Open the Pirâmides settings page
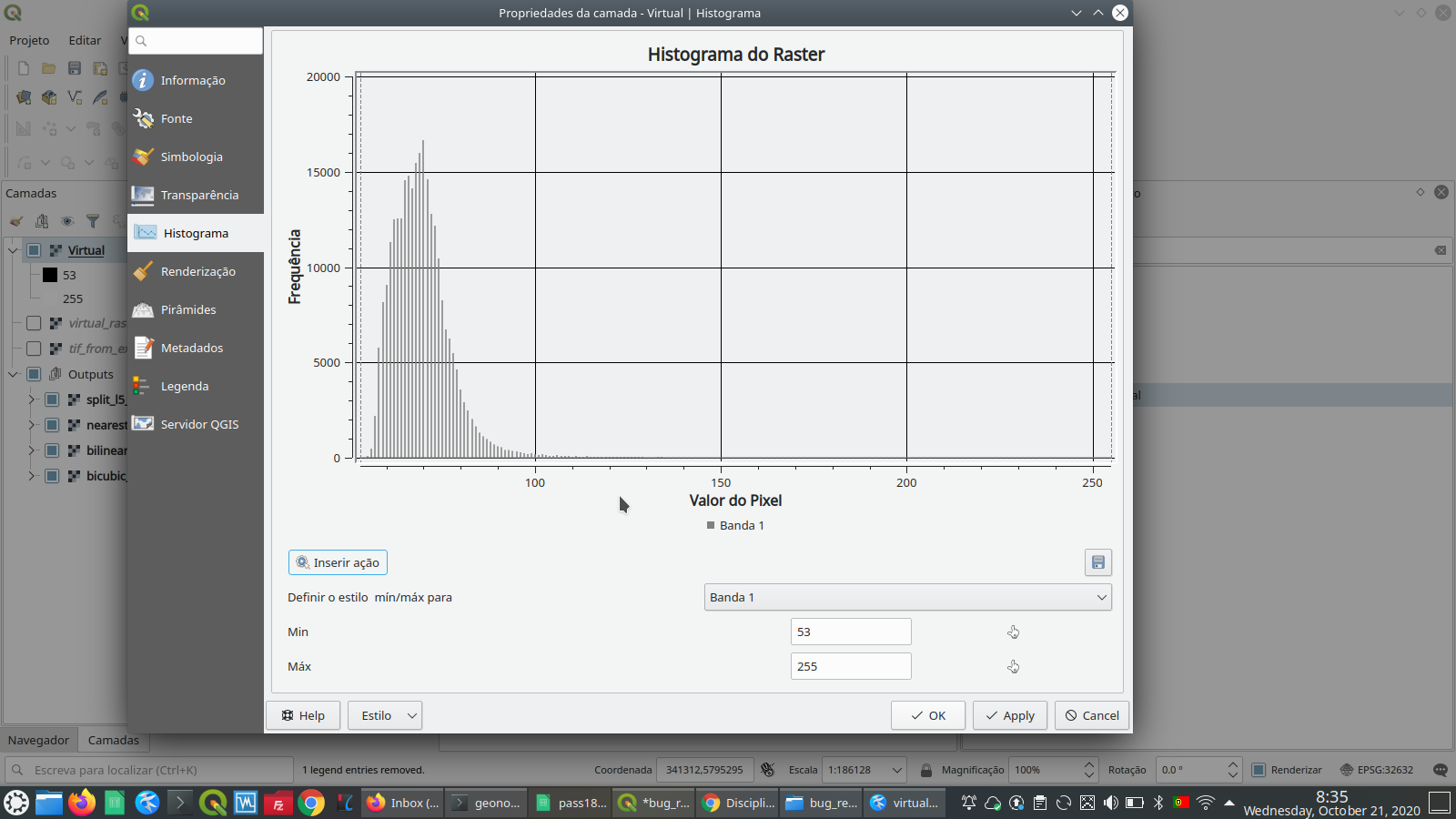 click(x=187, y=309)
